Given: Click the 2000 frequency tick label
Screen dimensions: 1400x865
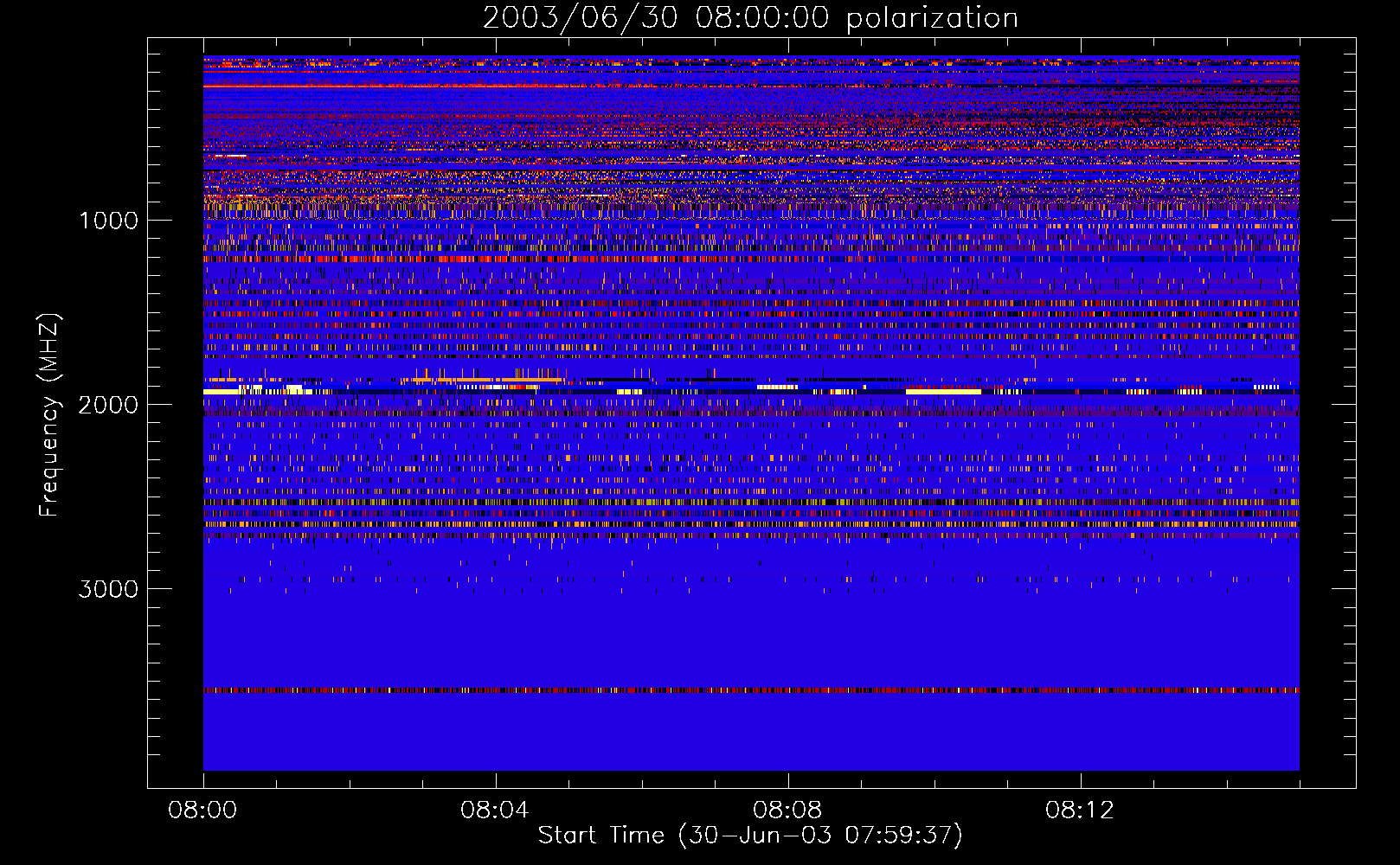Looking at the screenshot, I should point(108,405).
